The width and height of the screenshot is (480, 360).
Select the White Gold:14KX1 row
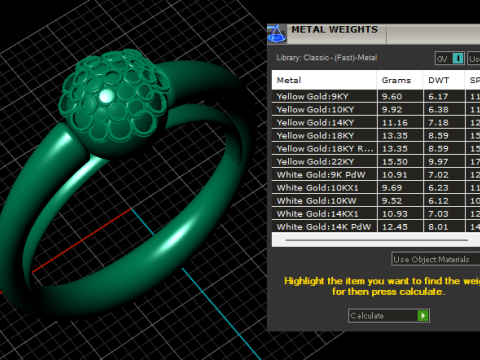[x=376, y=213]
